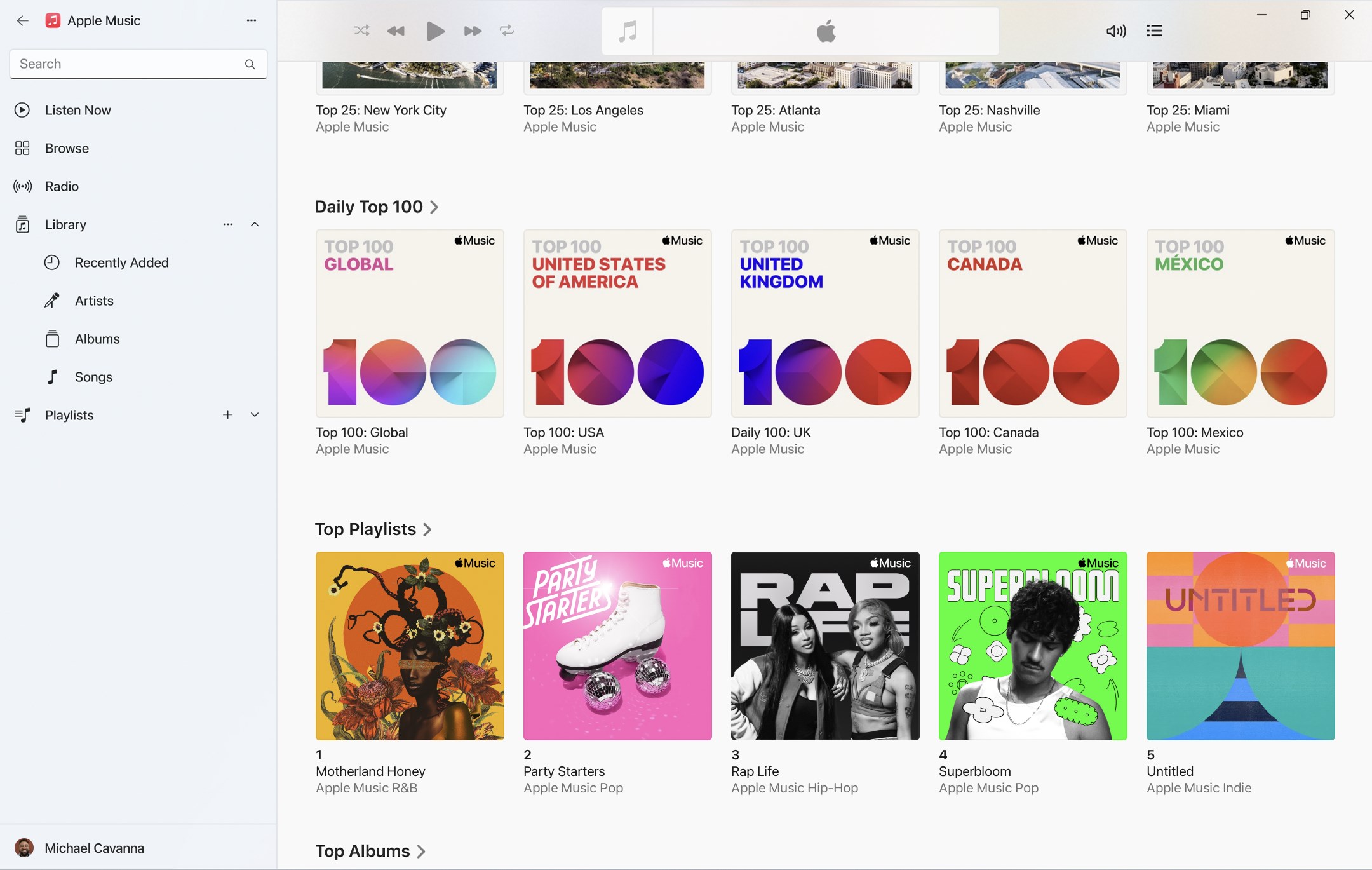Expand the Playlists section chevron
The height and width of the screenshot is (870, 1372).
point(254,414)
